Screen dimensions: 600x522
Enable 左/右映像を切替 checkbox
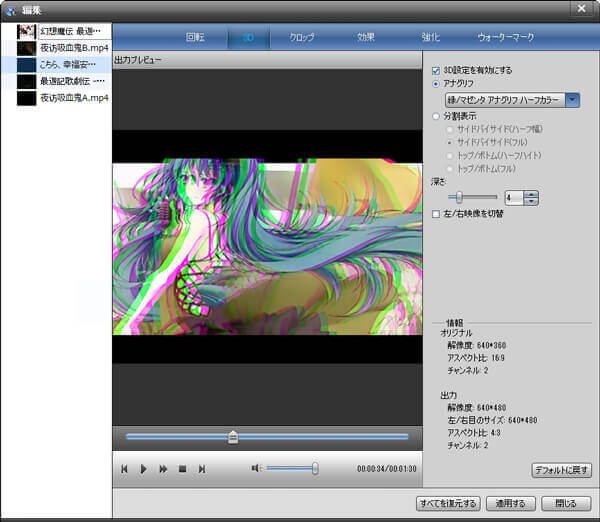tap(436, 214)
